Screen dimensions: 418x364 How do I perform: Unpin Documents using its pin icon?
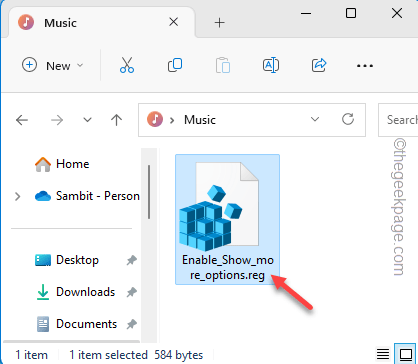(x=131, y=324)
